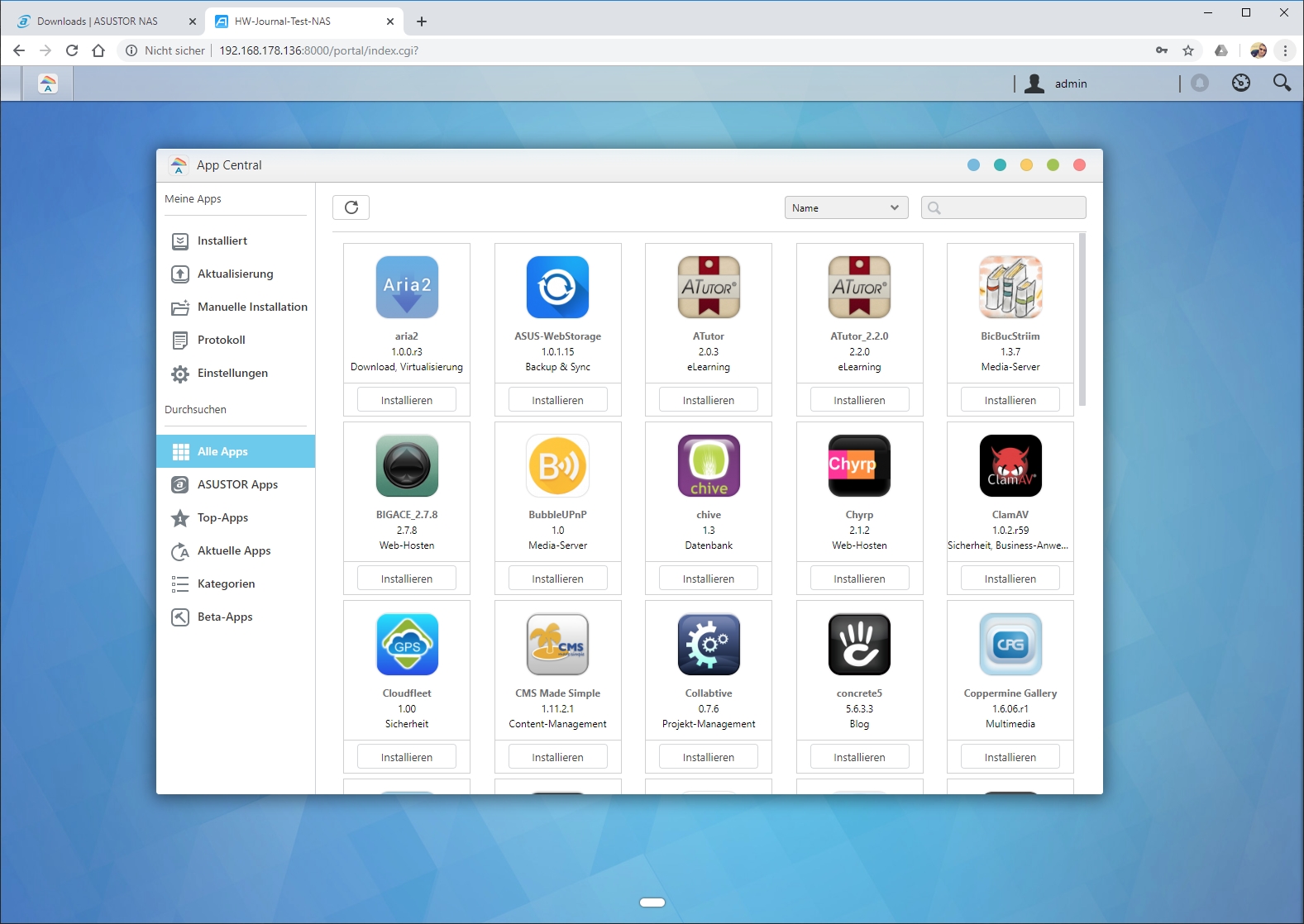This screenshot has width=1304, height=924.
Task: View the Protokoll log
Action: click(x=236, y=340)
